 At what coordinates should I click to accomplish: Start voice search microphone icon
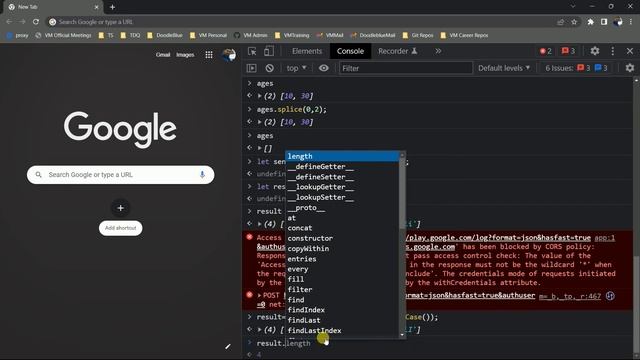[202, 175]
